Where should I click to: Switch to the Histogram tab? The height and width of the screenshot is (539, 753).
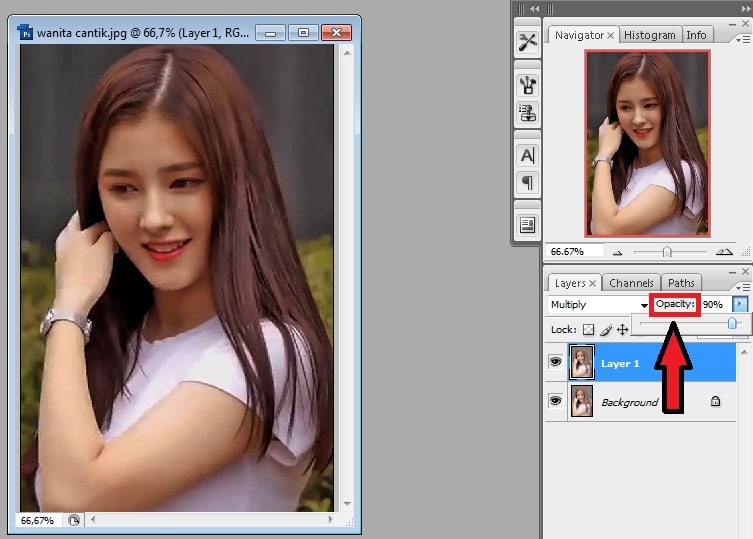coord(649,35)
